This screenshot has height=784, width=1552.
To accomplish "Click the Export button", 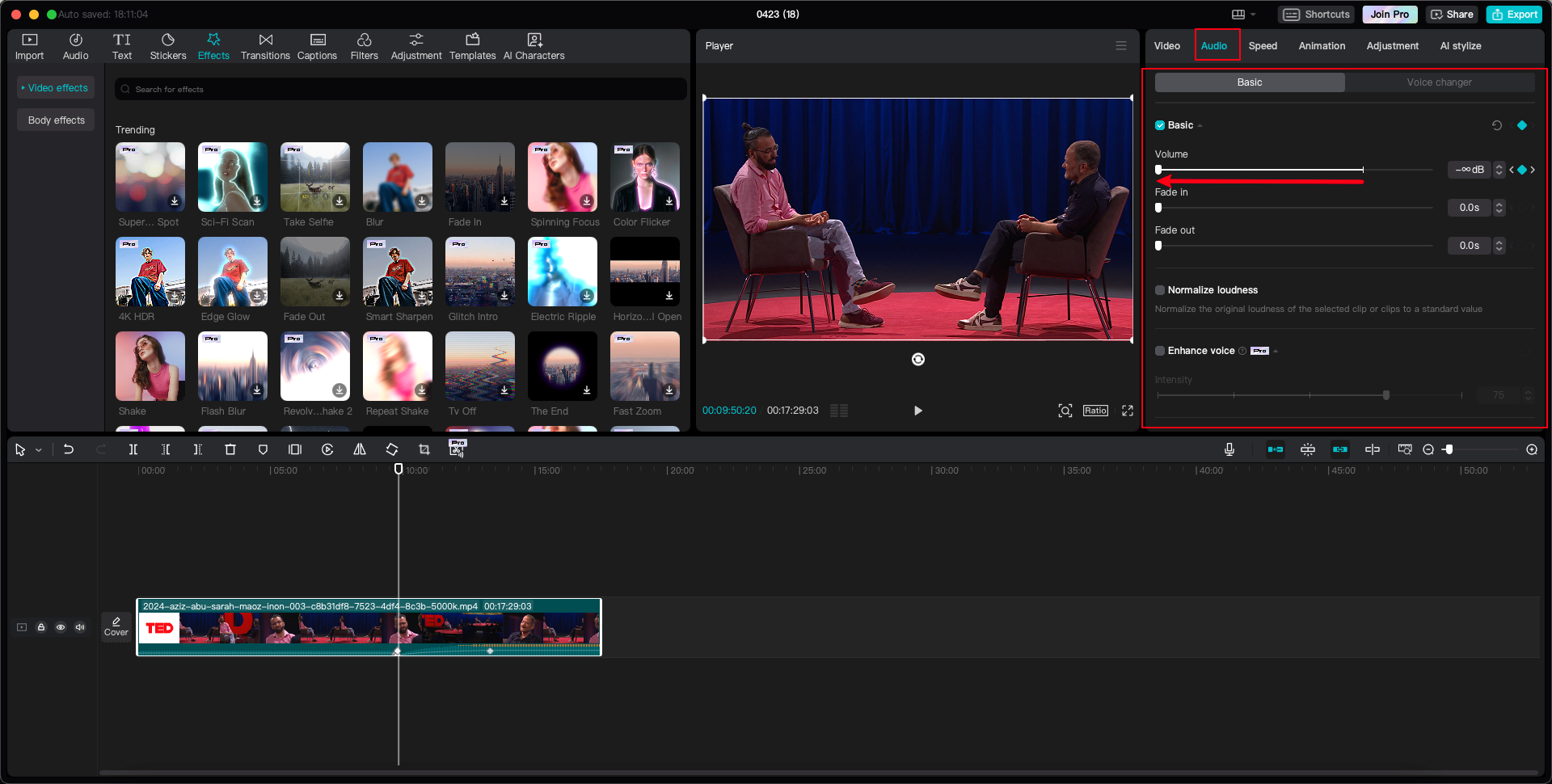I will click(1513, 14).
